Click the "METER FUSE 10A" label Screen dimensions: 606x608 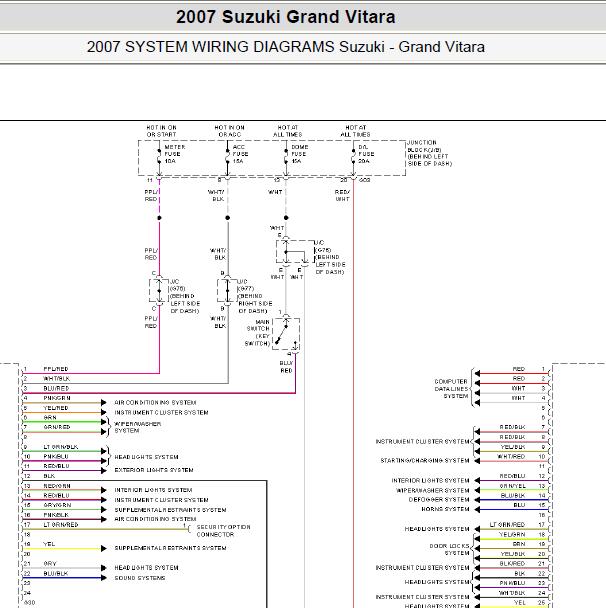pos(175,154)
